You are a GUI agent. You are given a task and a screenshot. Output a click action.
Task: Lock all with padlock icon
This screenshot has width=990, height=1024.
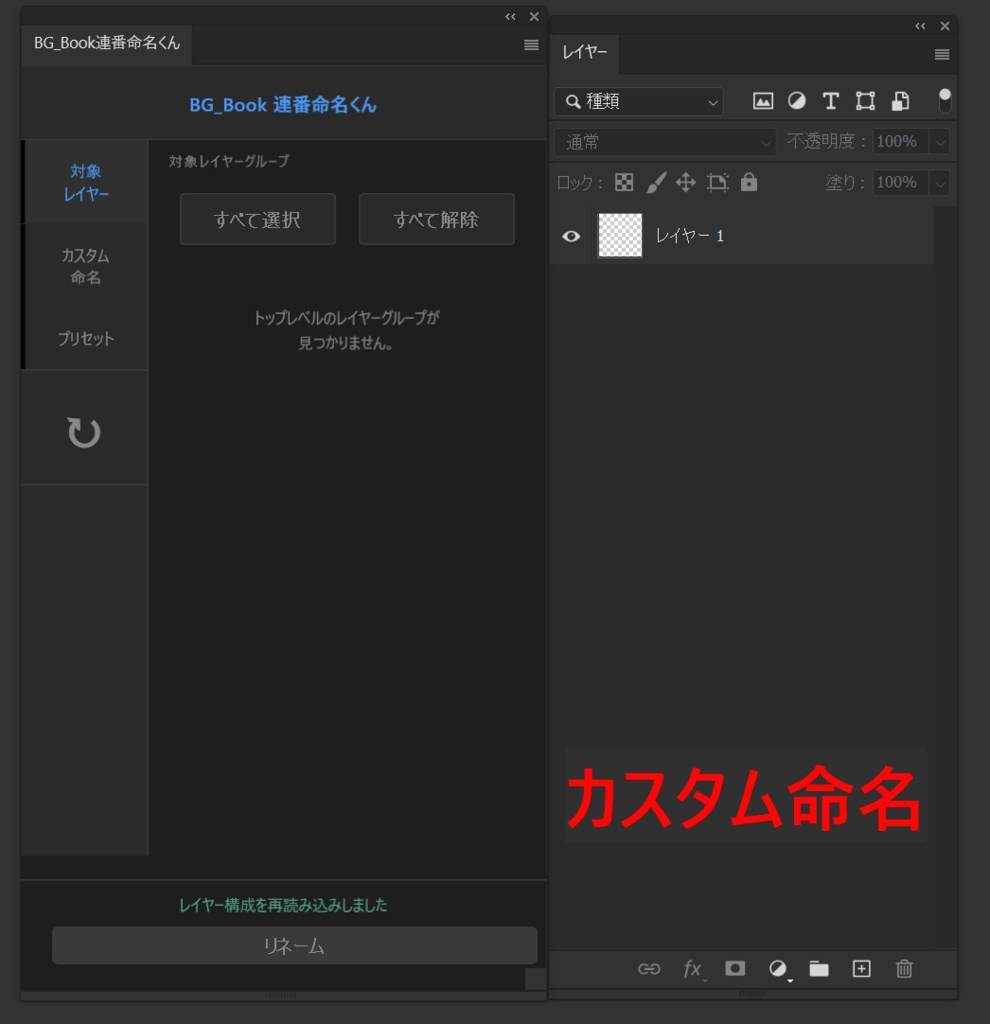point(749,182)
